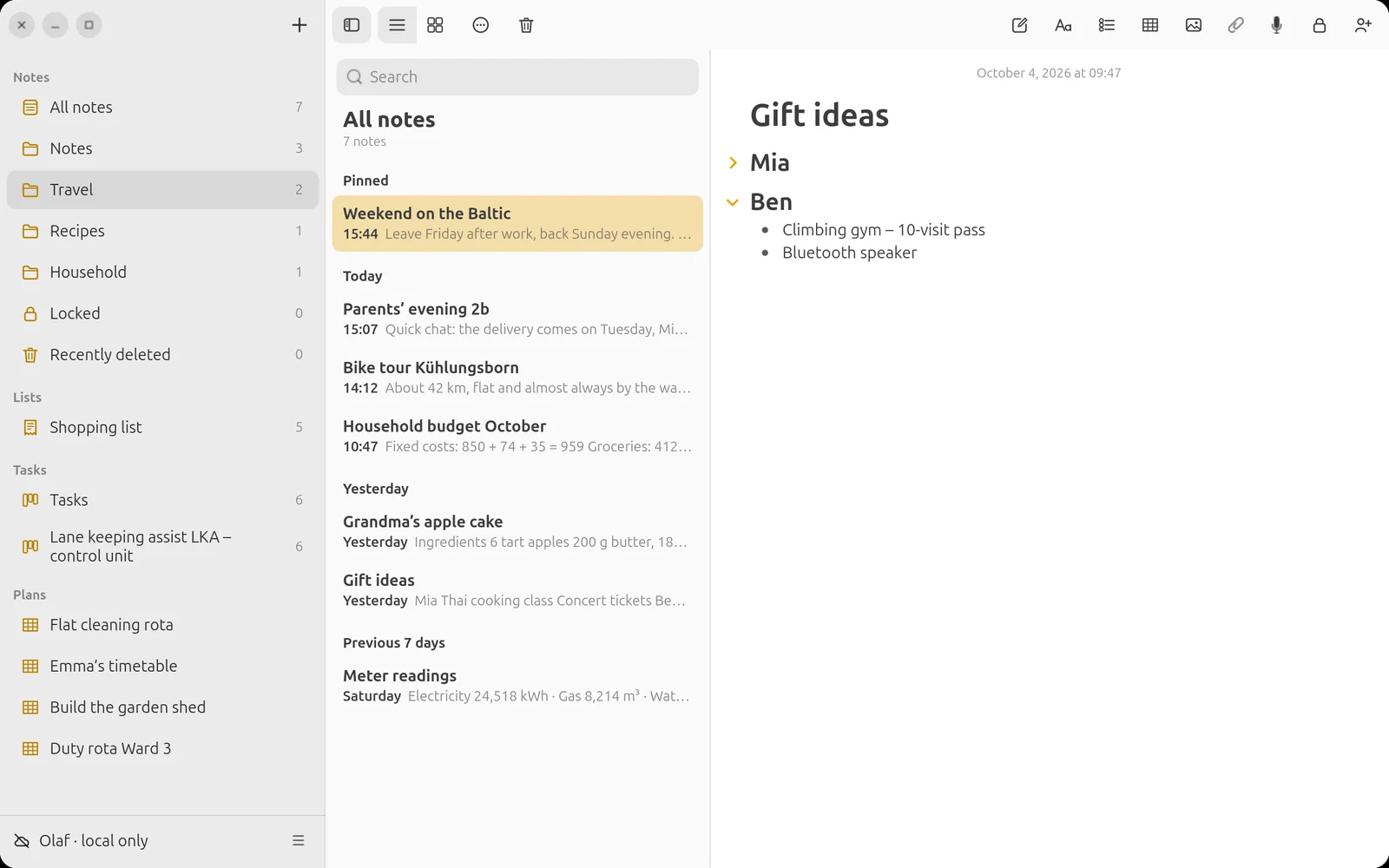This screenshot has width=1389, height=868.
Task: Insert a table via toolbar icon
Action: click(x=1150, y=25)
